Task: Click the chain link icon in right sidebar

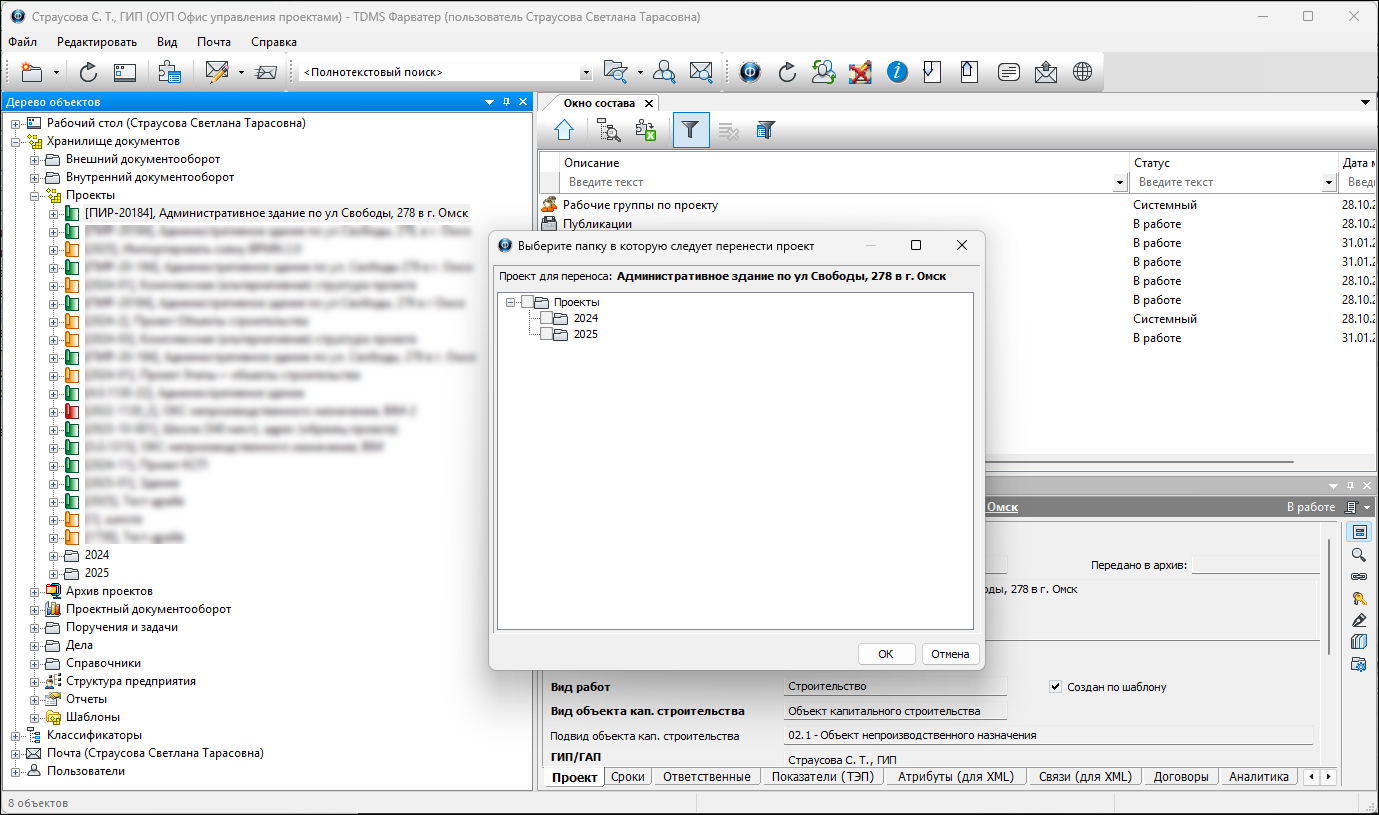Action: tap(1358, 576)
